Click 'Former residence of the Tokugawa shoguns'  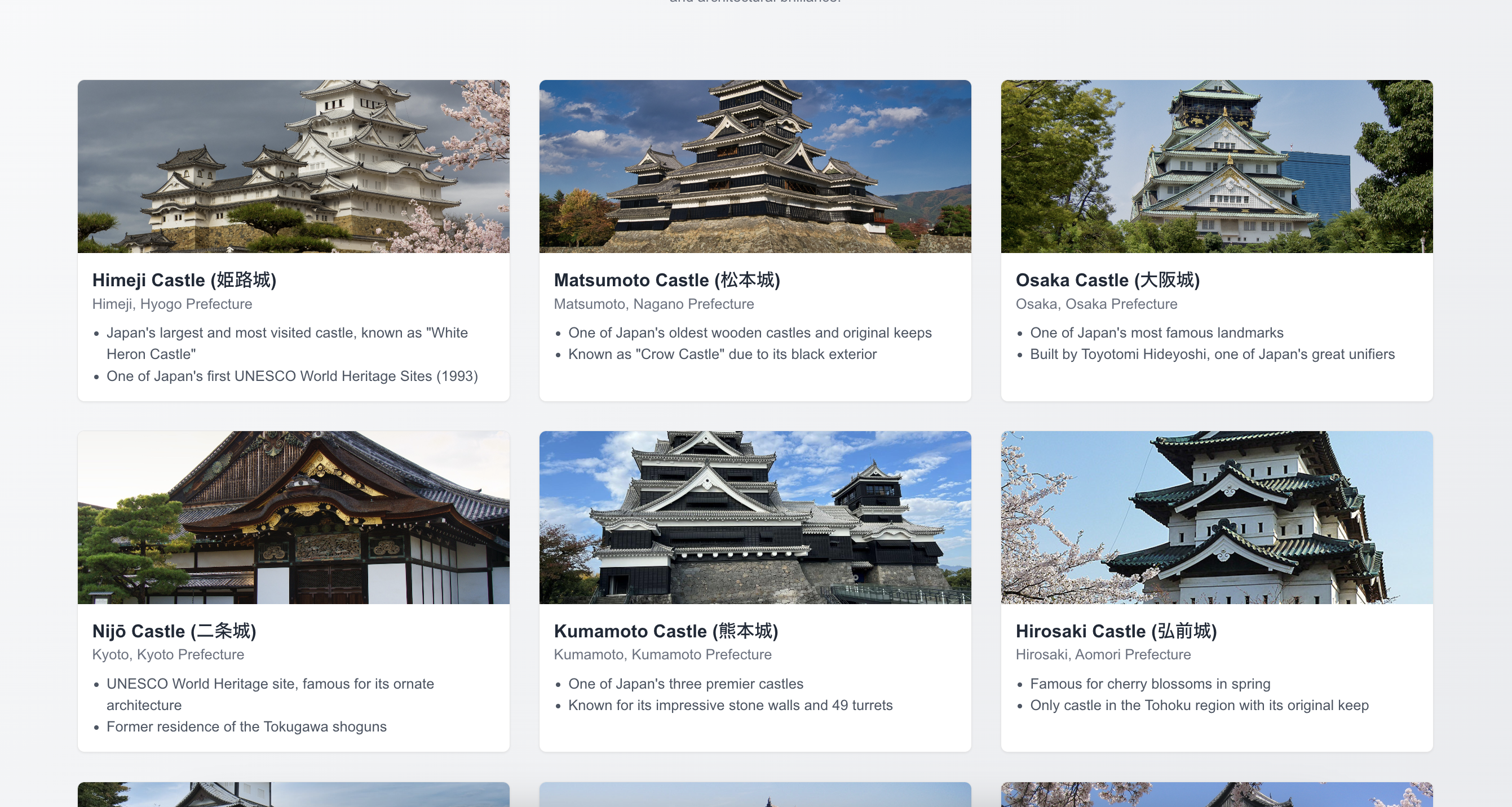246,726
